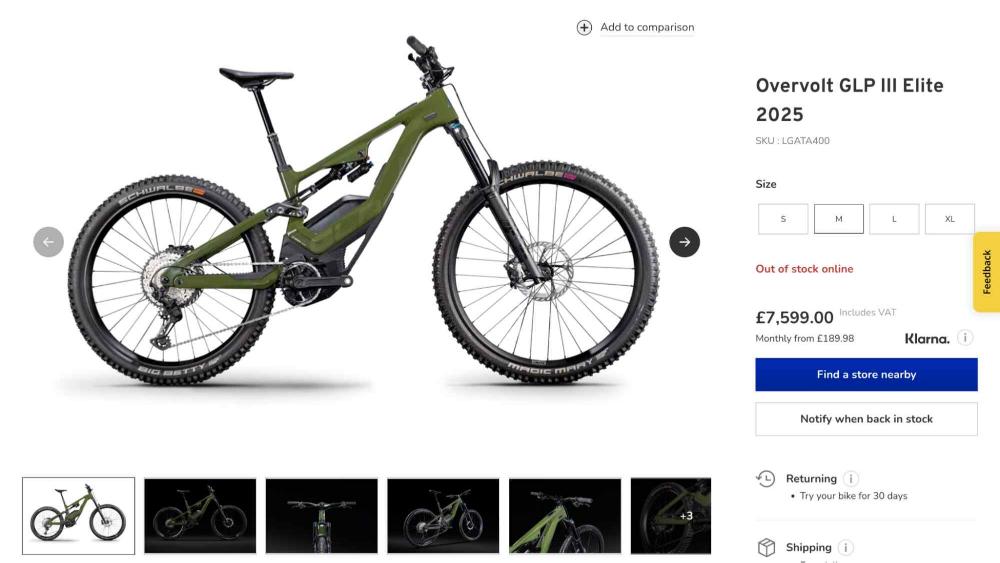Viewport: 1000px width, 563px height.
Task: Select the first white-background bike thumbnail
Action: pyautogui.click(x=78, y=516)
